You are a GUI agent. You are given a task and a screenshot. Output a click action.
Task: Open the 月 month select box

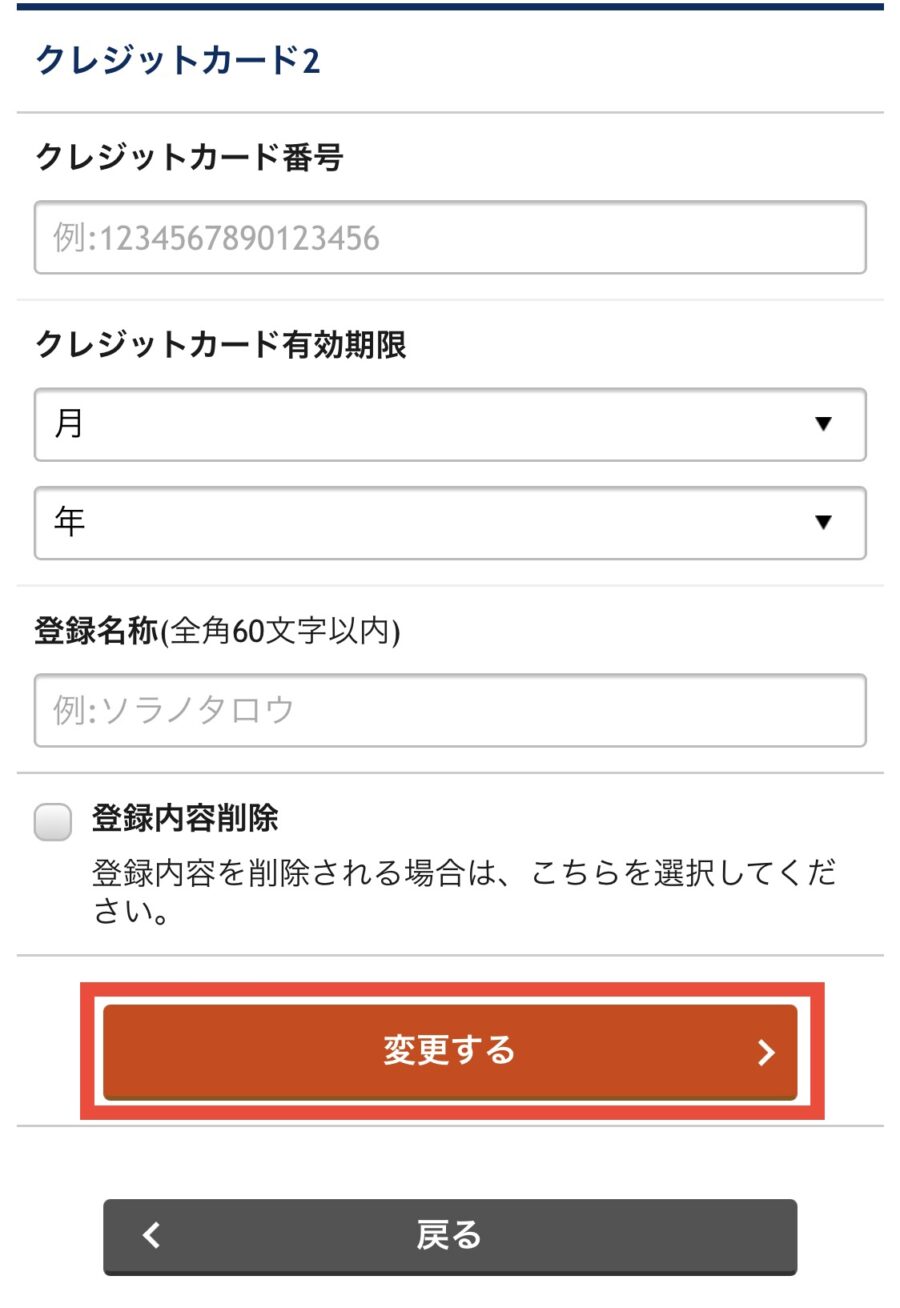pyautogui.click(x=450, y=424)
